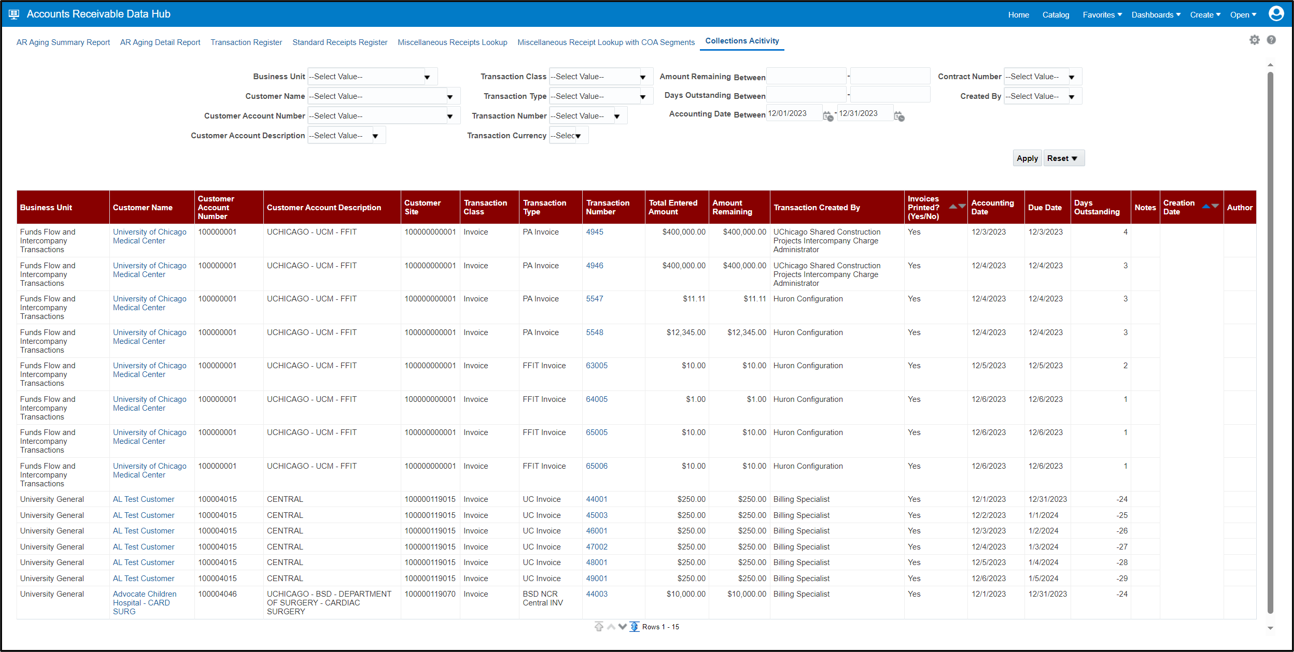Open transaction number 4946 link
The height and width of the screenshot is (652, 1294).
[x=595, y=266]
